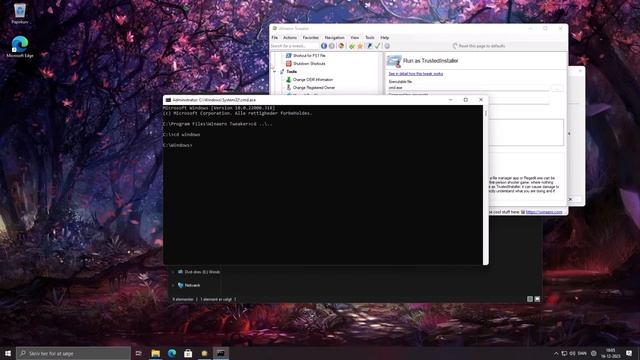Click the taskbar search box
Viewport: 640px width, 360px height.
[x=73, y=353]
